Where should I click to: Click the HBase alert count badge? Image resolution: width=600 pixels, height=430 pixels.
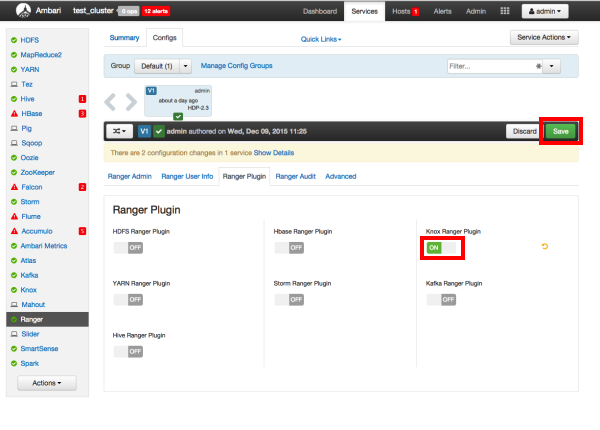(82, 114)
